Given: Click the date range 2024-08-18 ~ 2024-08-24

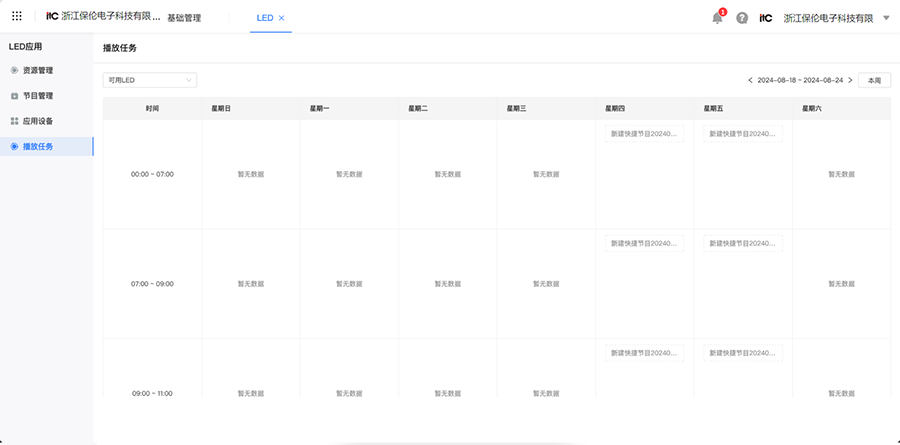Looking at the screenshot, I should tap(800, 80).
